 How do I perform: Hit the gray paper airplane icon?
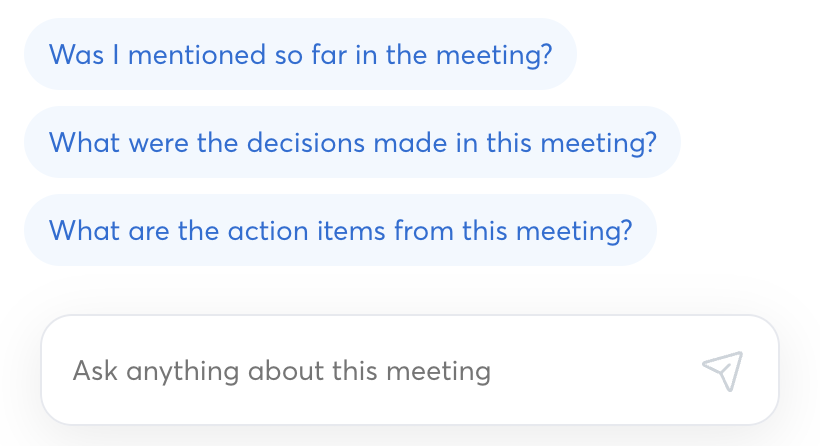pyautogui.click(x=722, y=371)
